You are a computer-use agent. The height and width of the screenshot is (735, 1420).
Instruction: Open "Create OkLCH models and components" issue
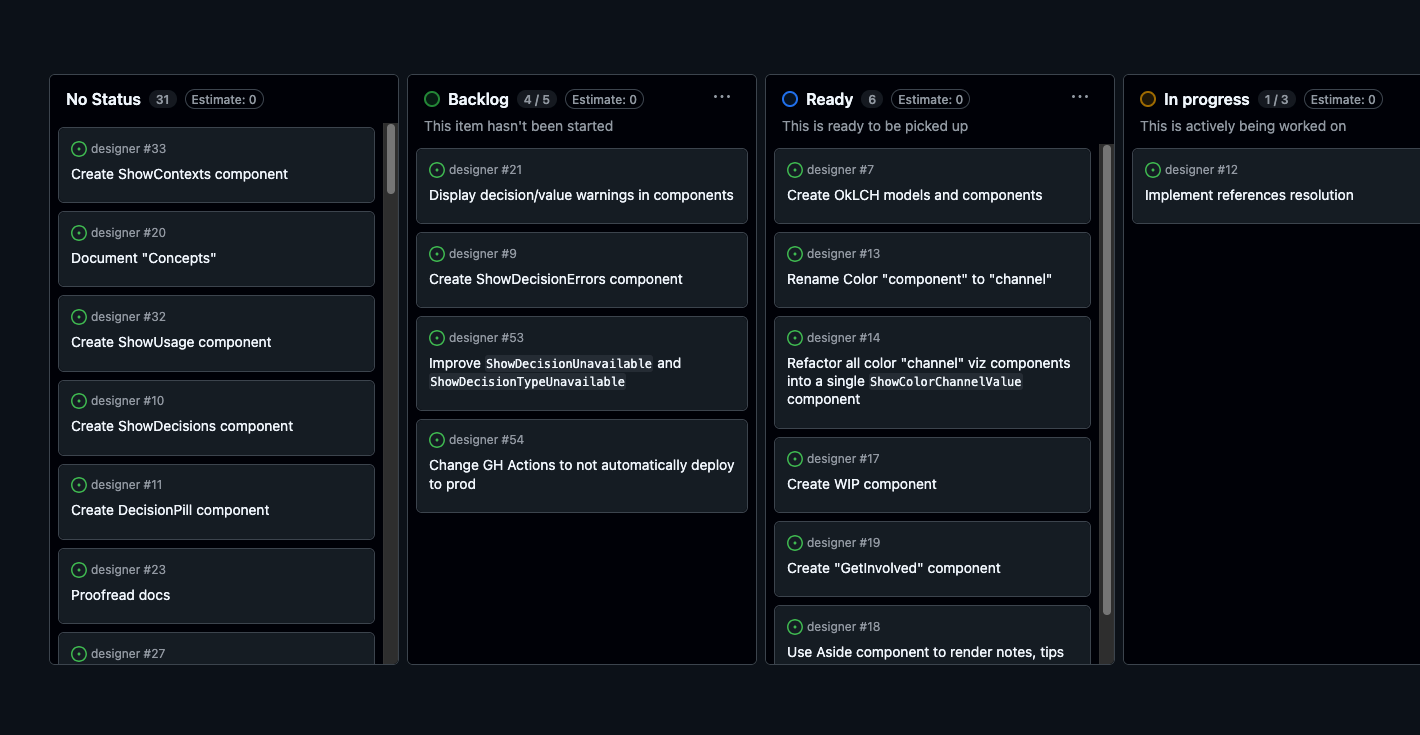coord(914,195)
